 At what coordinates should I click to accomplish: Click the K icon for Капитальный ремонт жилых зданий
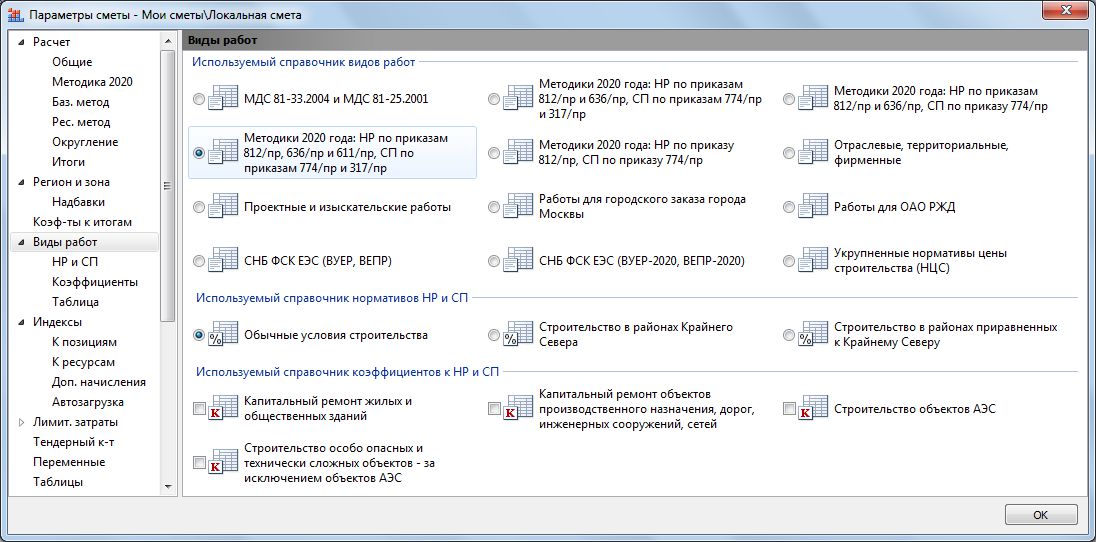pos(224,408)
